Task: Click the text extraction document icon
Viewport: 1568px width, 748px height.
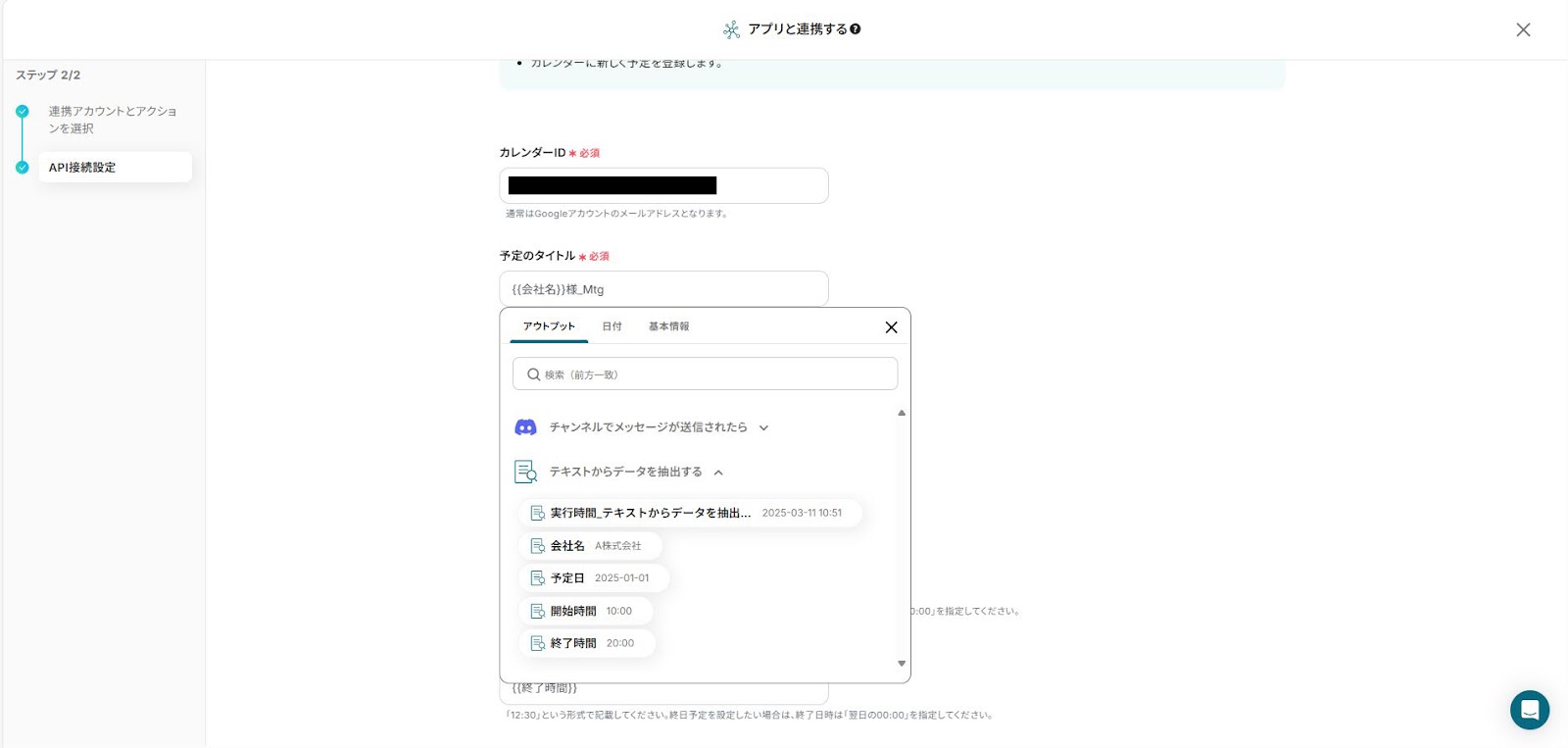Action: [526, 472]
